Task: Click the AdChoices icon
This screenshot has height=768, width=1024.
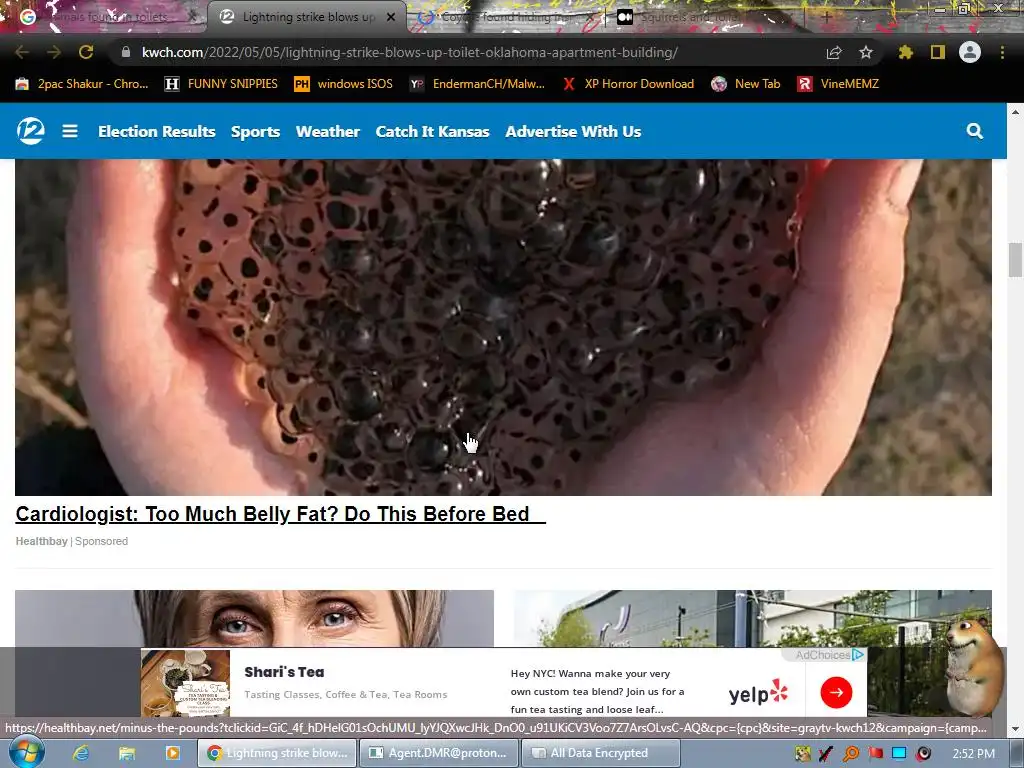Action: click(x=858, y=654)
